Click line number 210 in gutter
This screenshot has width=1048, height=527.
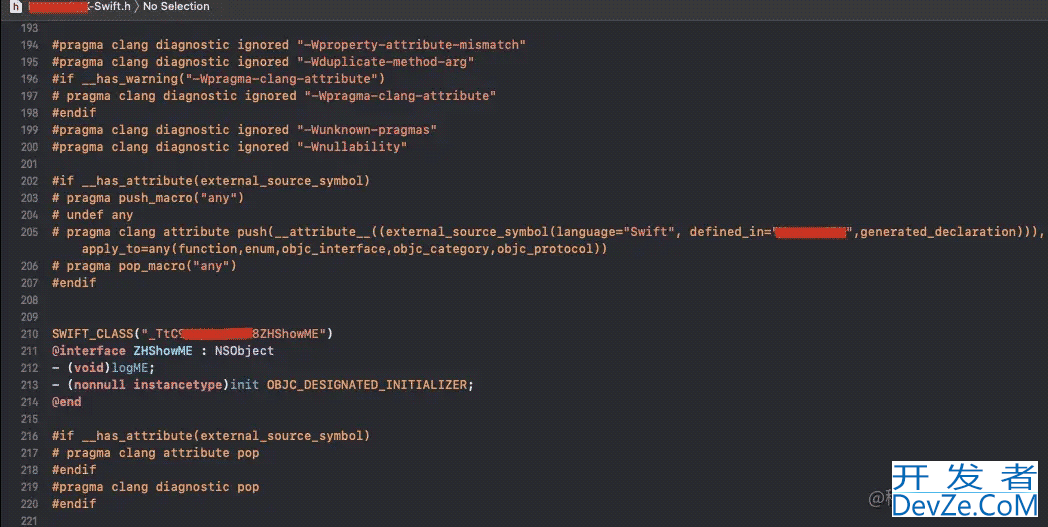(x=29, y=334)
